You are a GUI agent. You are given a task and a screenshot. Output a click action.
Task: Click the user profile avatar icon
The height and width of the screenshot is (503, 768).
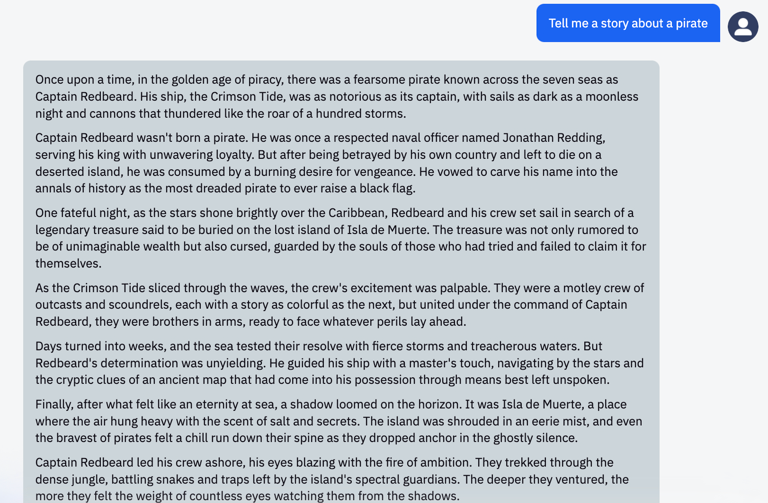(743, 26)
